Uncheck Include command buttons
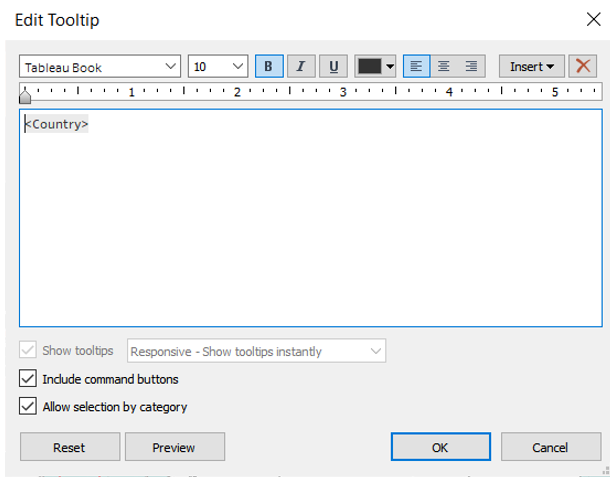Viewport: 613px width, 481px height. (27, 380)
